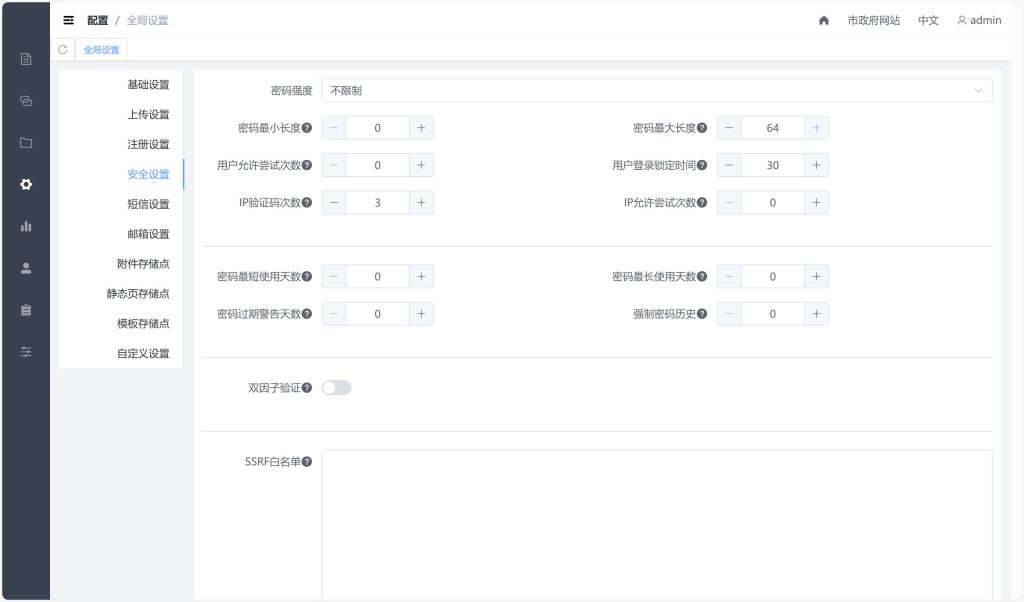Open the 市政府网站 site link
This screenshot has width=1024, height=602.
click(x=873, y=20)
